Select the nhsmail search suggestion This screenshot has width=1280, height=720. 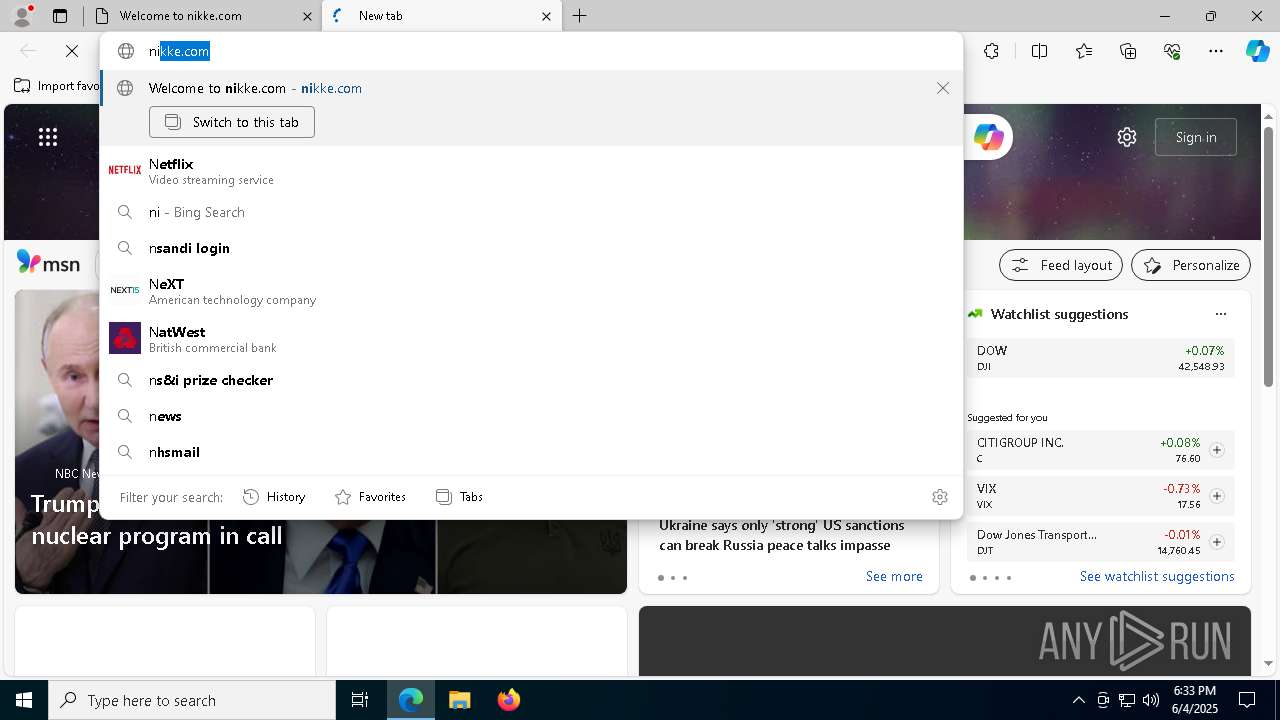pyautogui.click(x=530, y=452)
